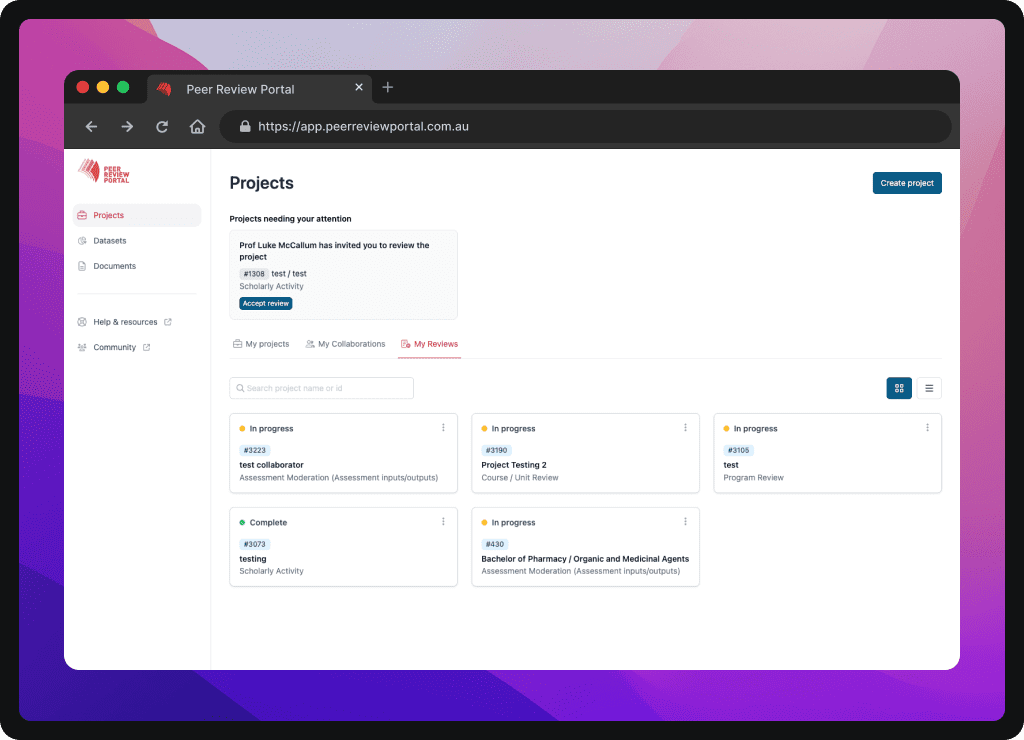Image resolution: width=1024 pixels, height=740 pixels.
Task: Click the search project name field
Action: point(321,388)
